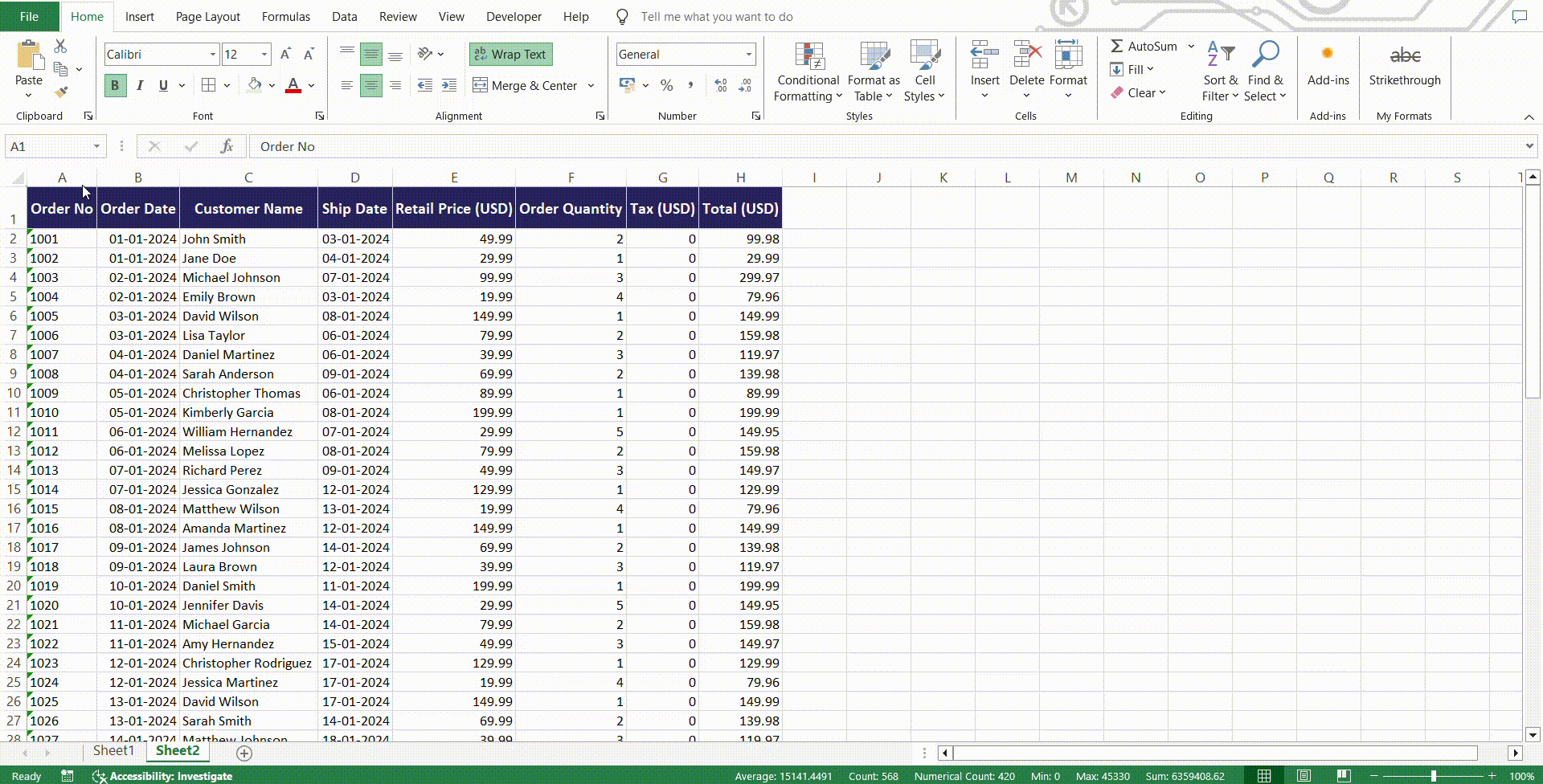The height and width of the screenshot is (784, 1543).
Task: Toggle Bold formatting
Action: tap(115, 85)
